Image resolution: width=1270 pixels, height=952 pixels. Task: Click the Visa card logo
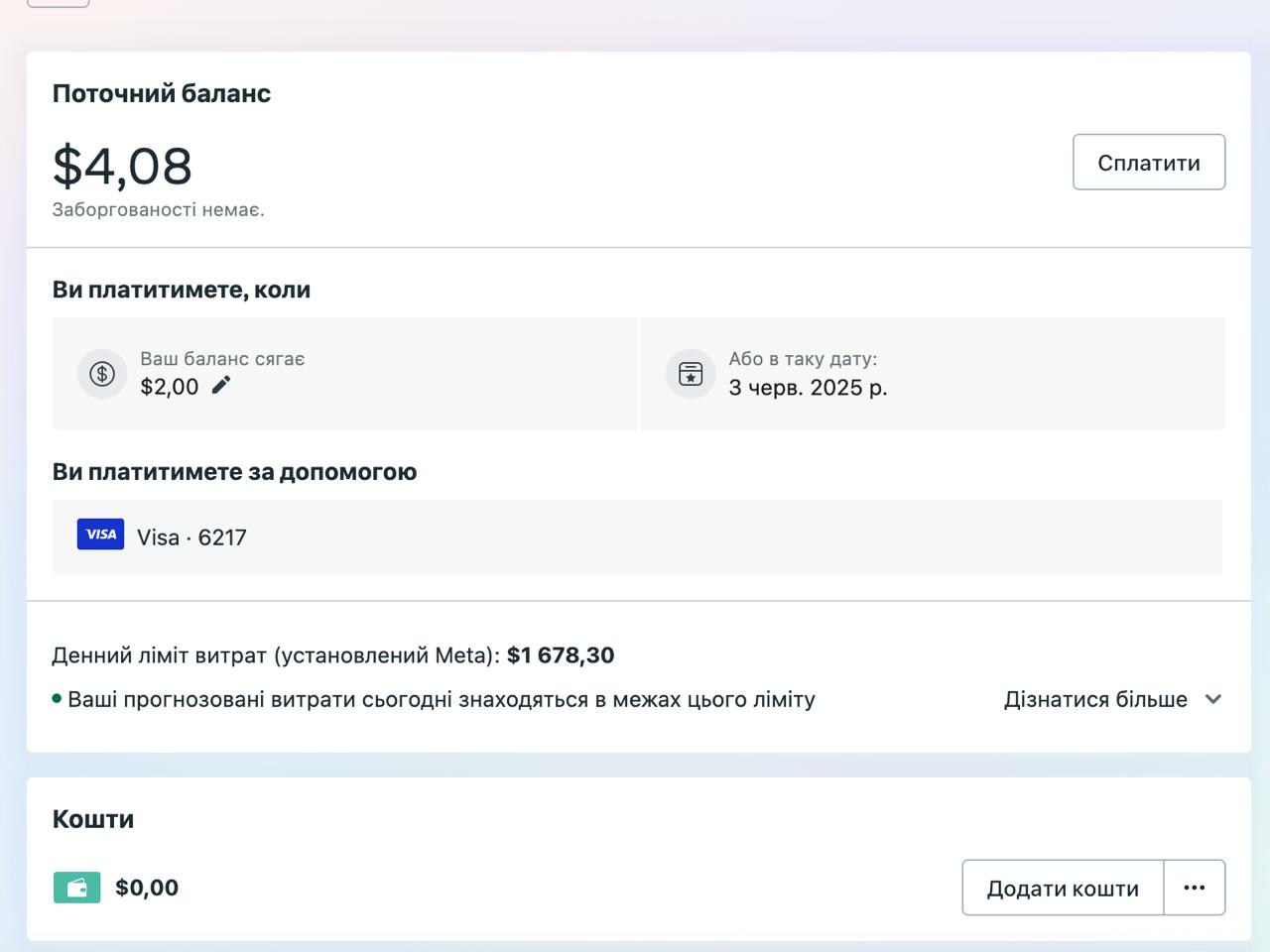coord(100,535)
